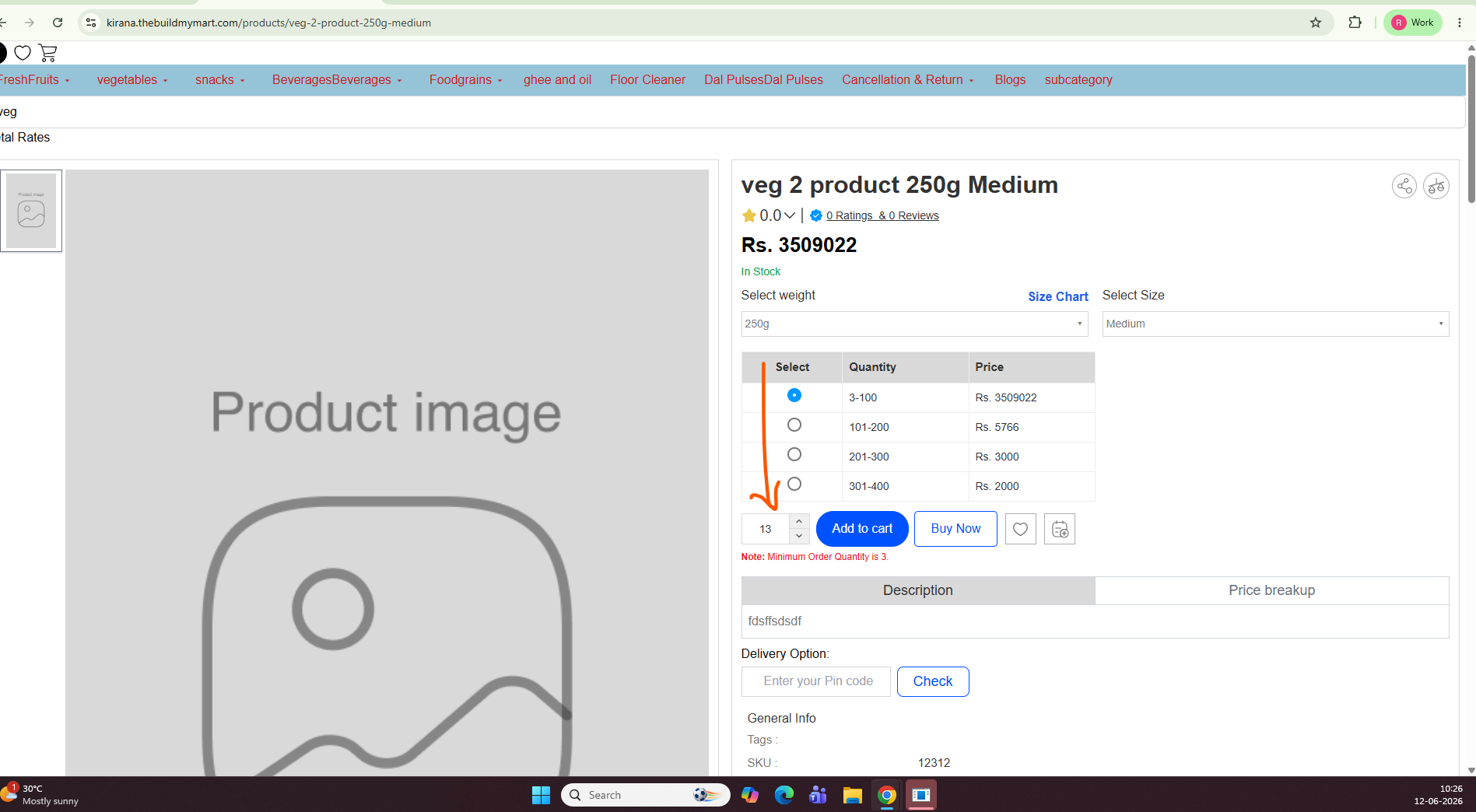This screenshot has width=1476, height=812.
Task: Open Windows Start menu
Action: tap(541, 795)
